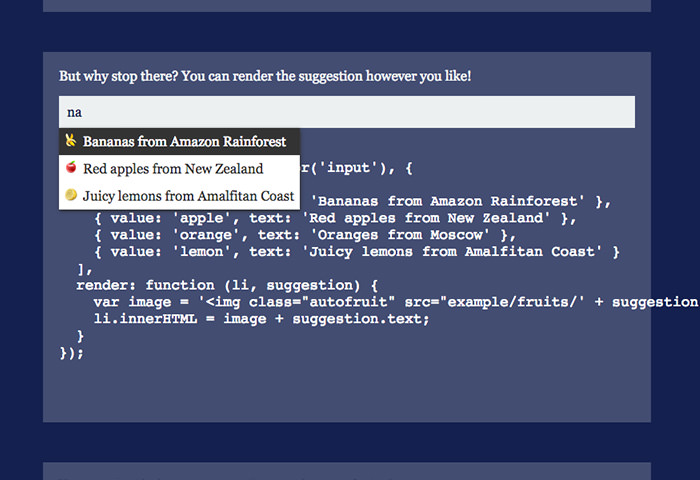This screenshot has height=480, width=700.
Task: Click the 'Bananas from Amazon Rainforest' code string
Action: 448,201
